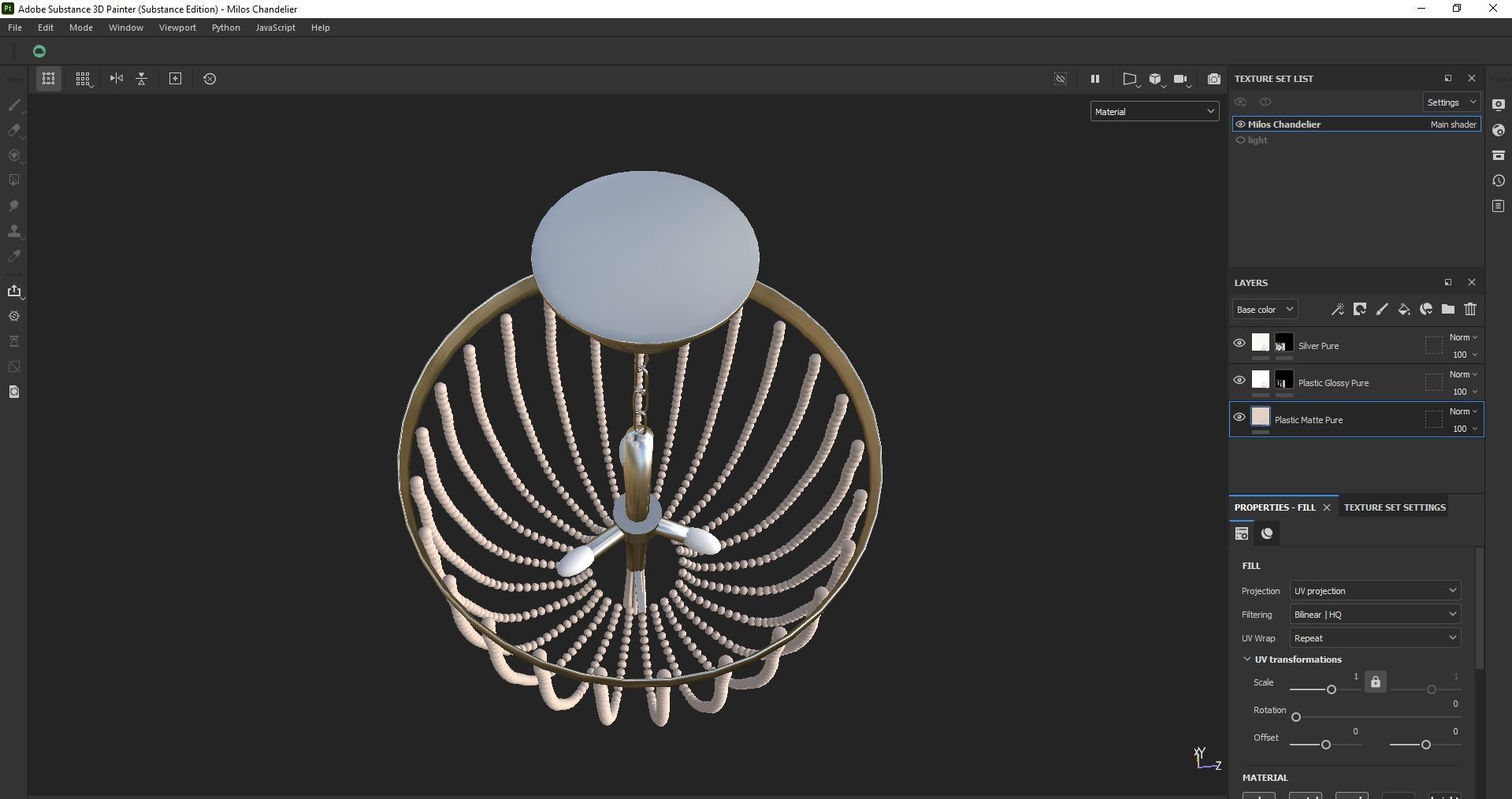Add a mask using Layers mask icon

pos(1360,310)
